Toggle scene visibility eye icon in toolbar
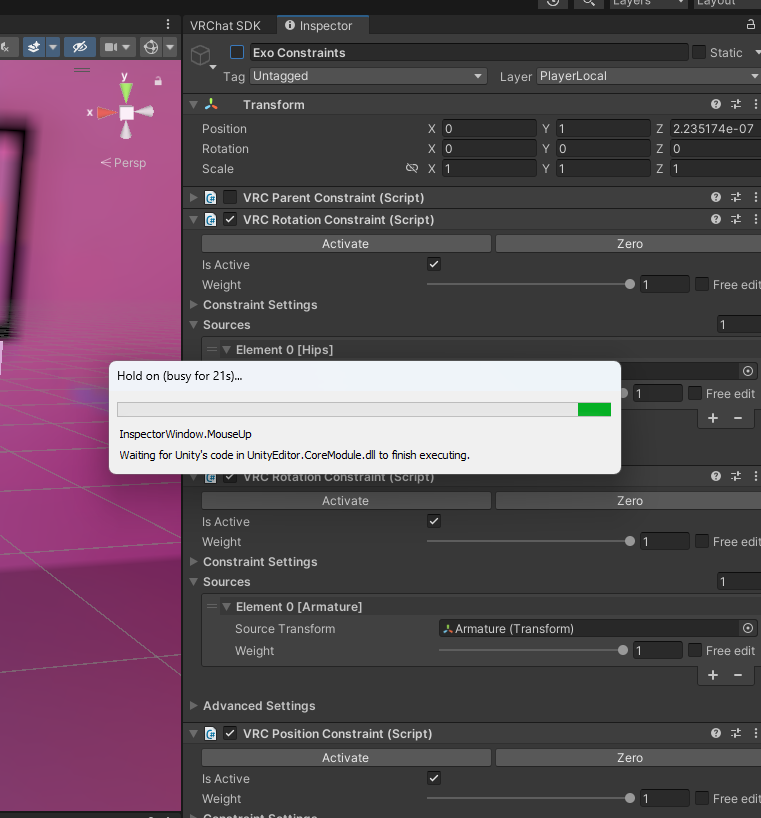 (79, 47)
